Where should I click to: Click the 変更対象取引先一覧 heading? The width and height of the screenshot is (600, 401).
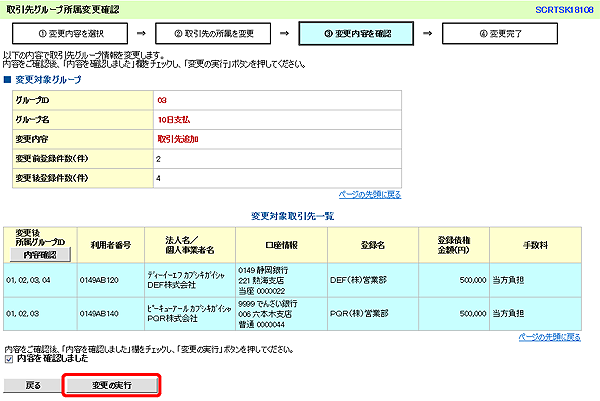coord(293,216)
